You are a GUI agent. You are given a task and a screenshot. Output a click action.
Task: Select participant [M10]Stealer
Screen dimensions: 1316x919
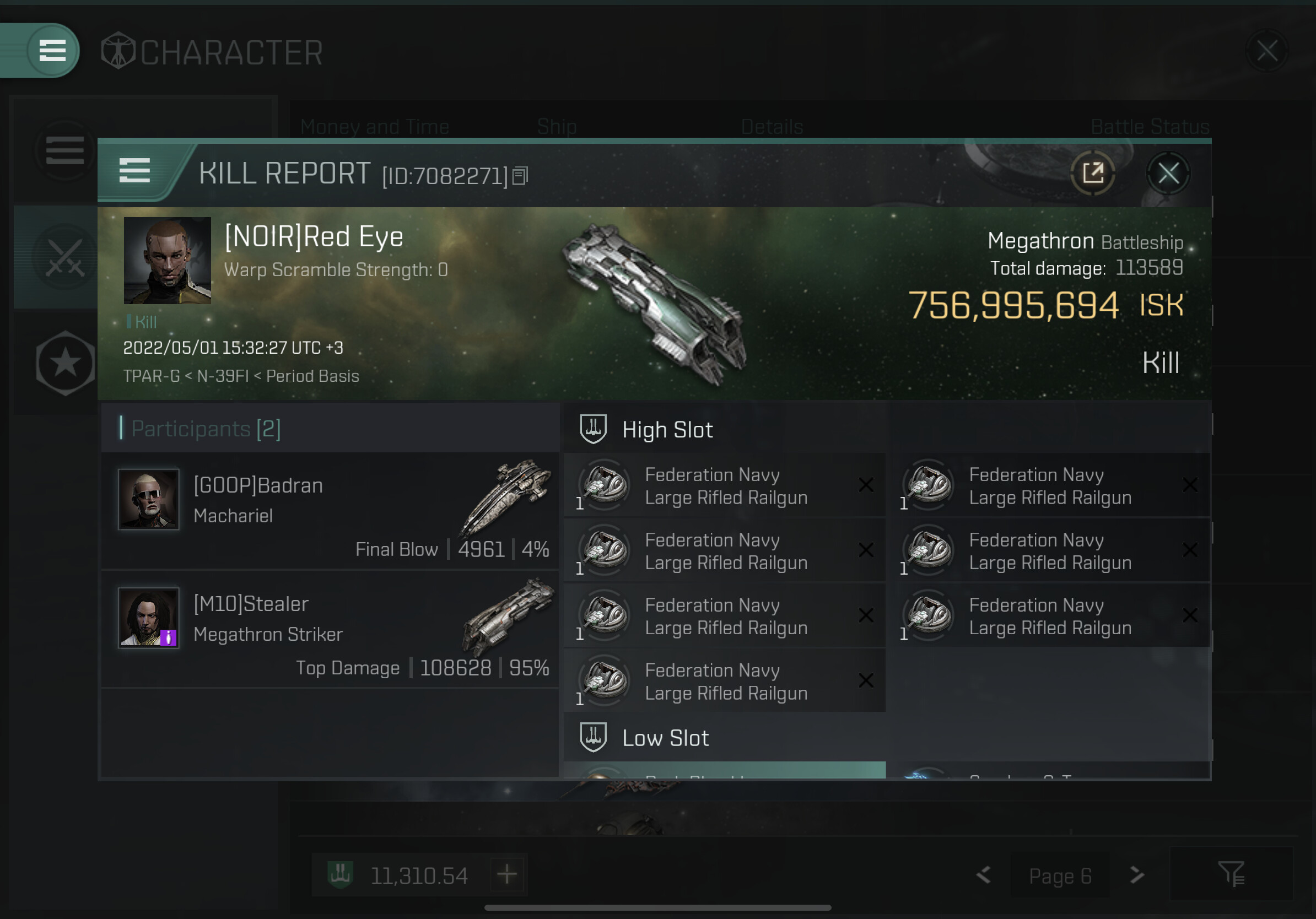330,629
